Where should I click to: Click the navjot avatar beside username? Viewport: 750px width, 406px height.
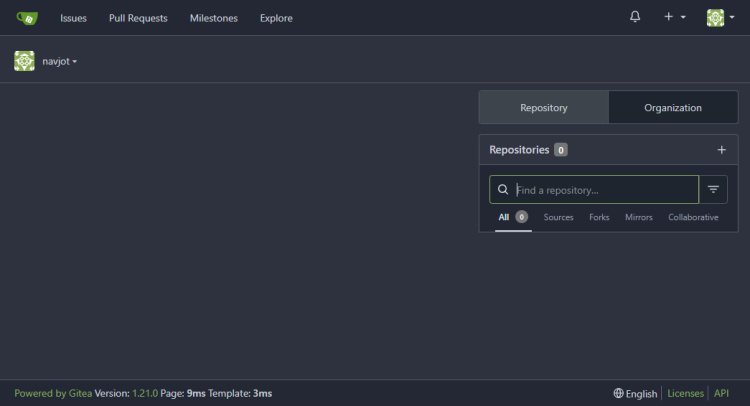pos(25,61)
